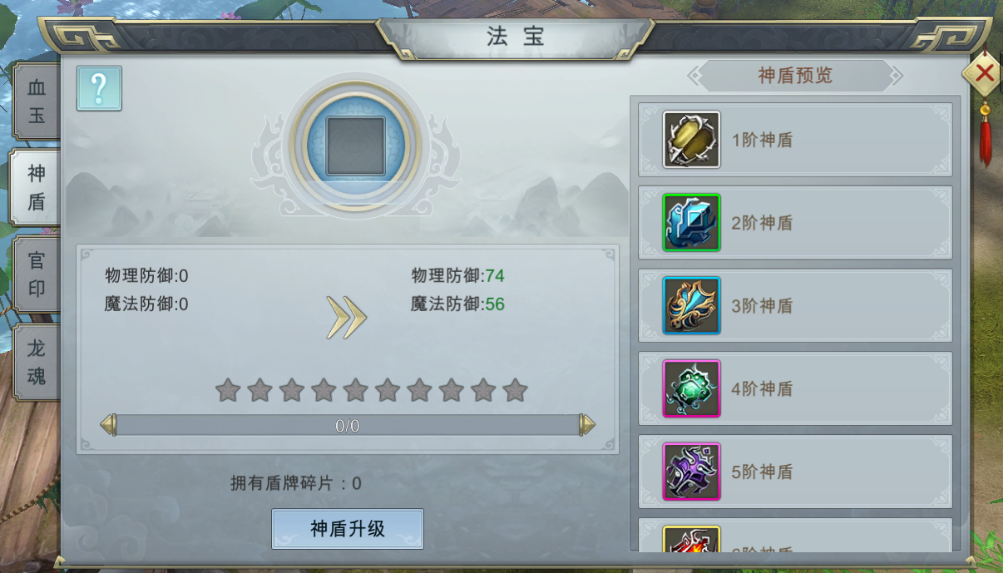Tap the empty shield slot in center circle

356,146
